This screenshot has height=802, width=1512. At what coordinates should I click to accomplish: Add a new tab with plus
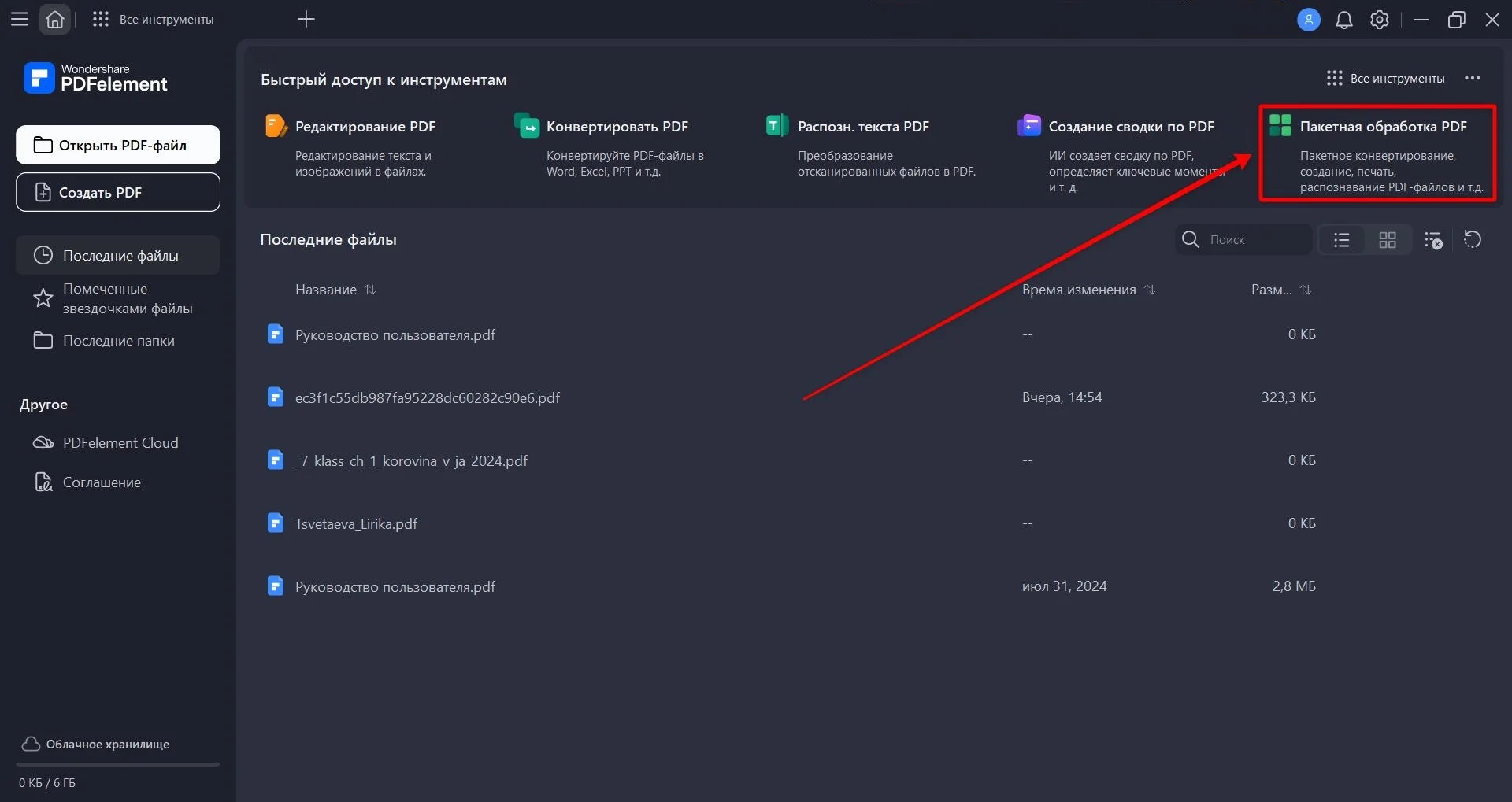tap(306, 20)
